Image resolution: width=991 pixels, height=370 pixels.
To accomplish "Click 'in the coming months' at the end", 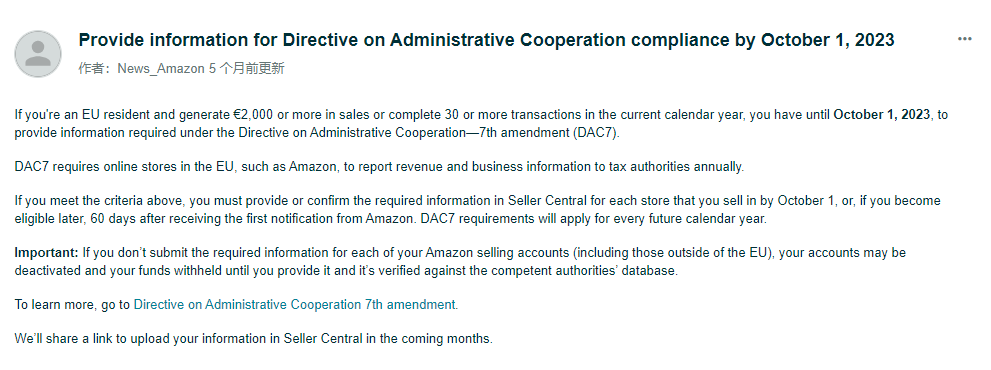I will [435, 338].
